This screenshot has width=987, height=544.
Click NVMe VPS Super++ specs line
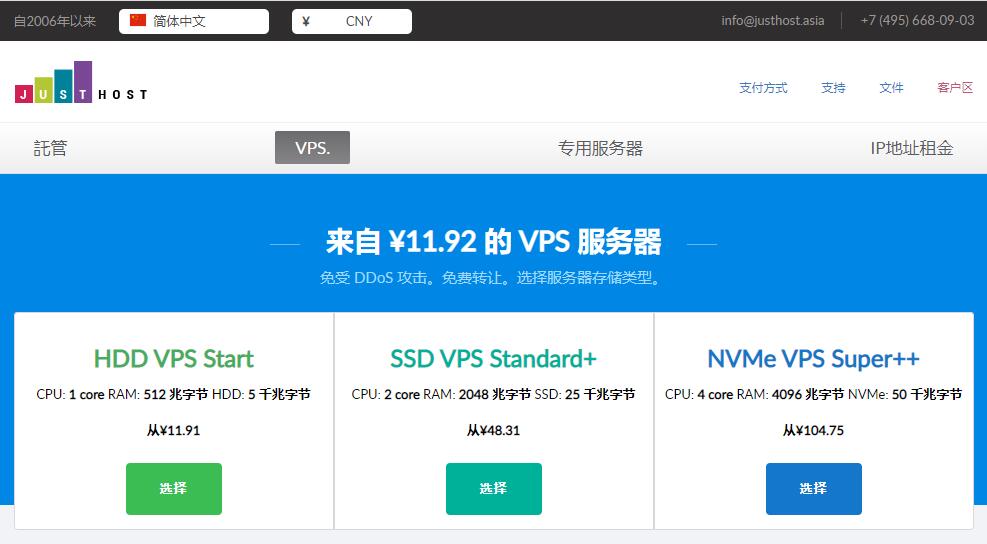click(x=813, y=394)
